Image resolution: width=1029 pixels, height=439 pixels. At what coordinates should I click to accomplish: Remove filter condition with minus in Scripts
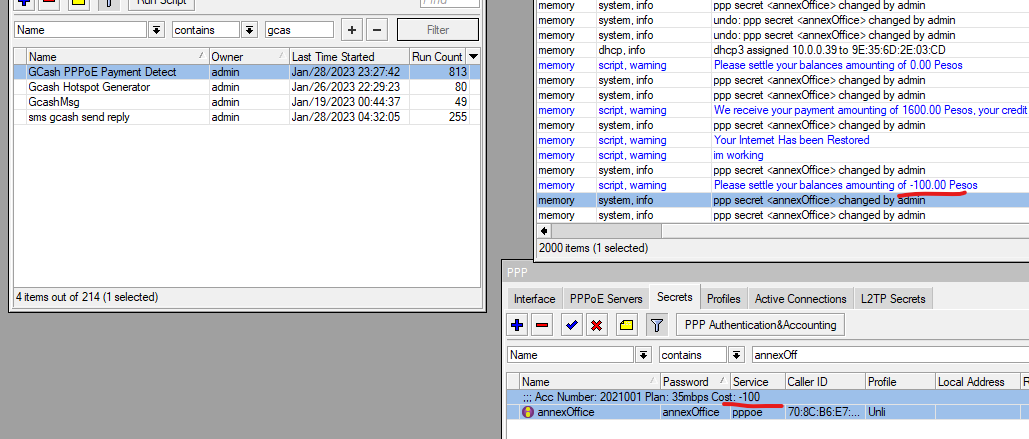tap(377, 30)
